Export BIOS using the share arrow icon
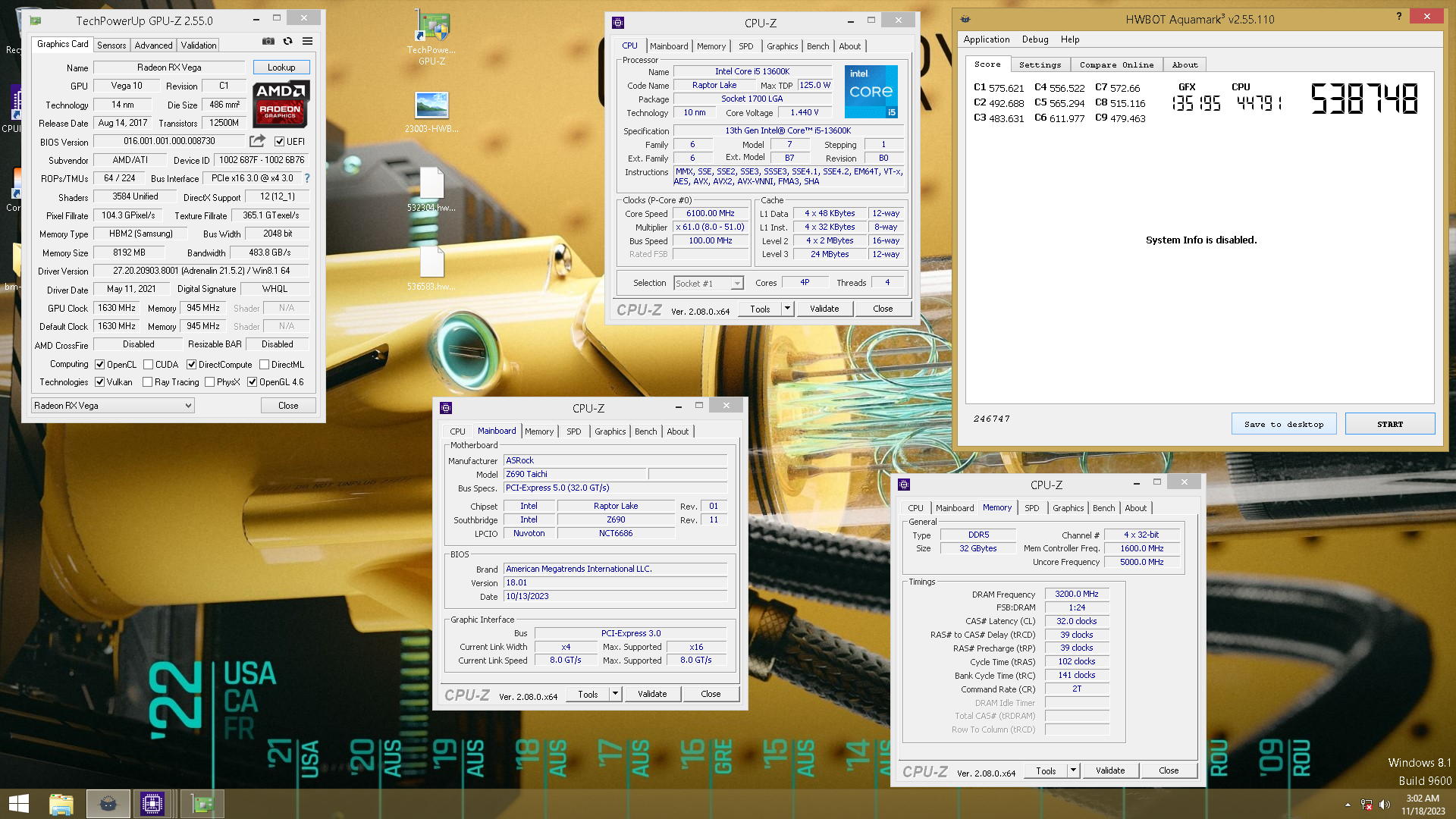The image size is (1456, 819). tap(258, 140)
